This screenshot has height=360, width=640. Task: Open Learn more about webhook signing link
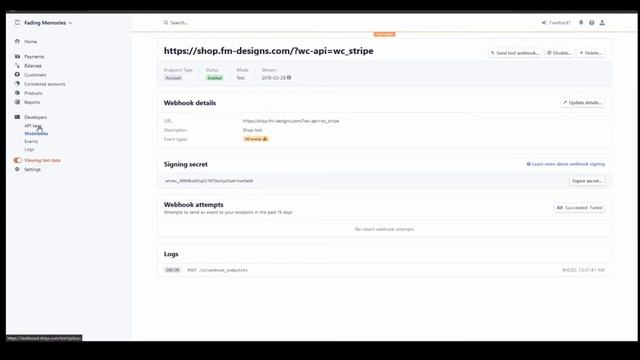pos(566,164)
